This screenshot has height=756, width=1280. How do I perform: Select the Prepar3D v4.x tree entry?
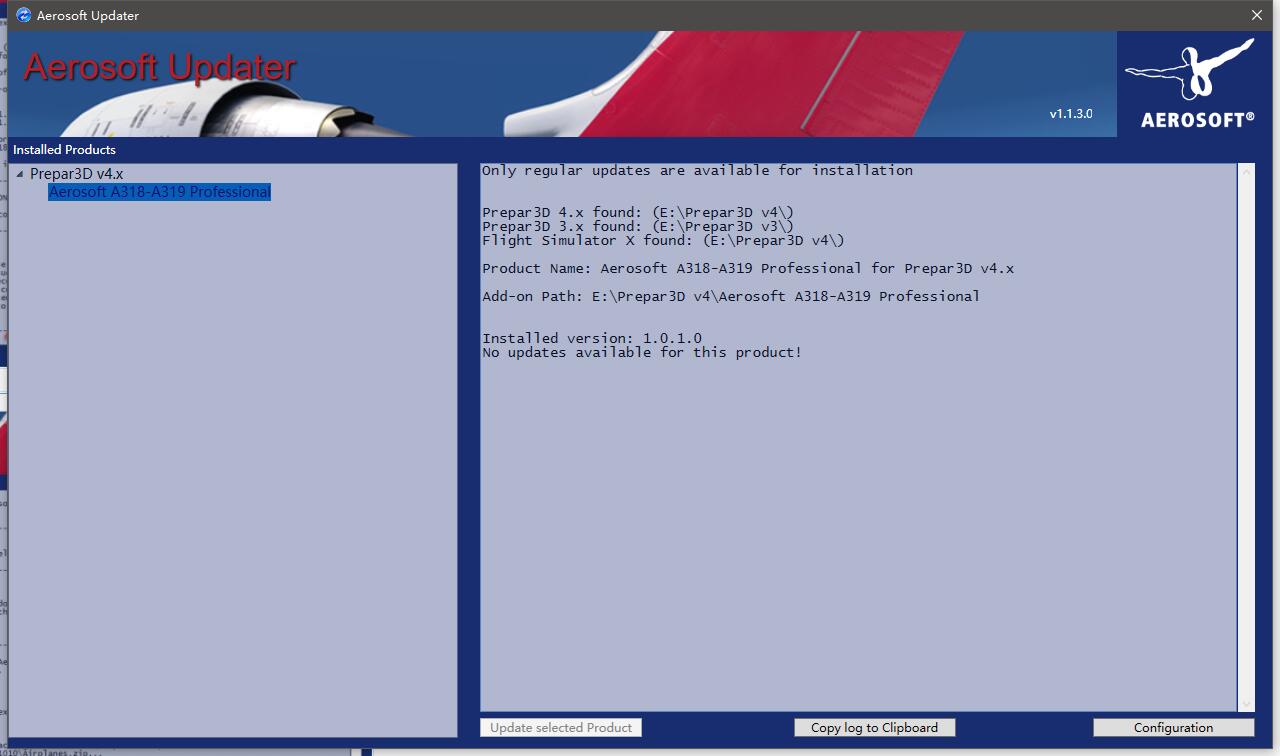[77, 174]
